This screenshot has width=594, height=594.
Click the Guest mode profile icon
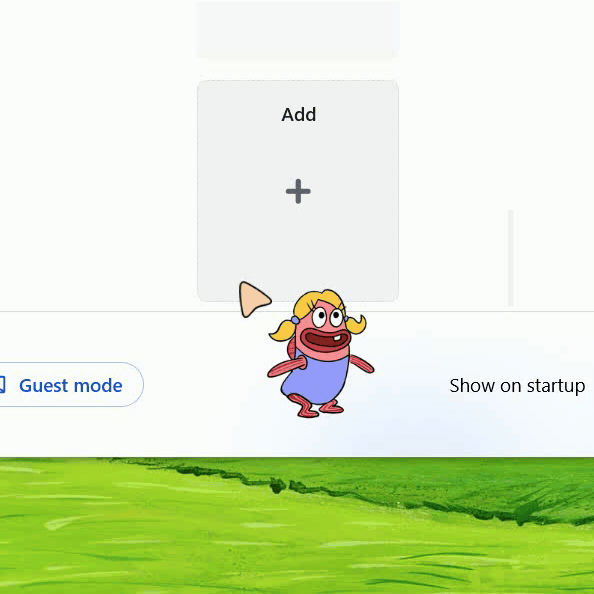tap(2, 385)
